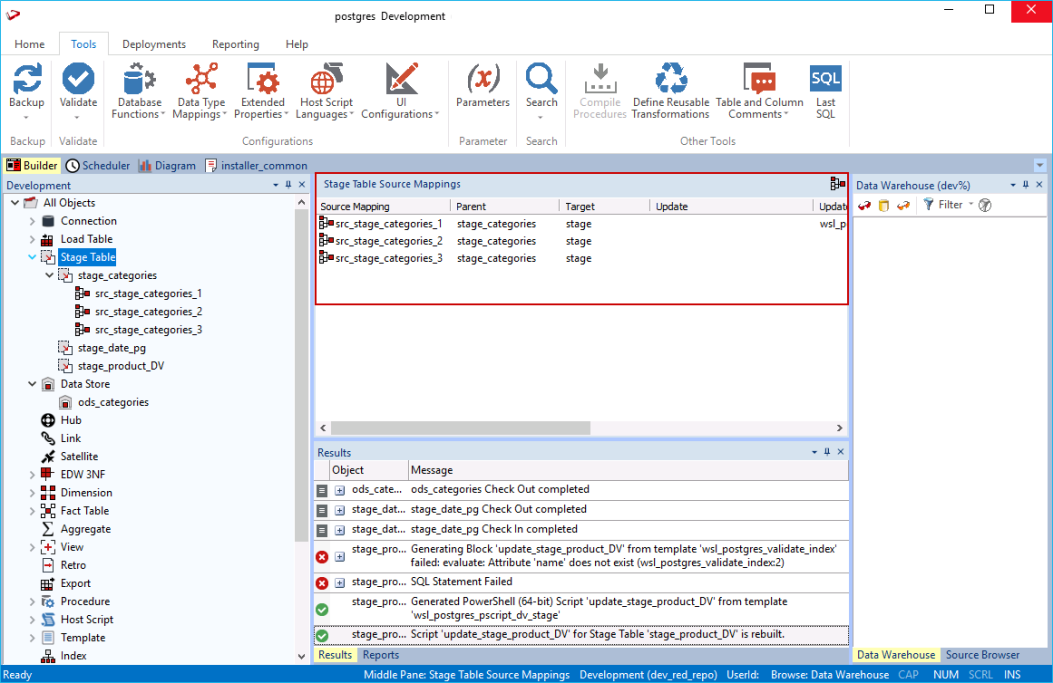1053x683 pixels.
Task: Click the Parameters icon
Action: 483,78
